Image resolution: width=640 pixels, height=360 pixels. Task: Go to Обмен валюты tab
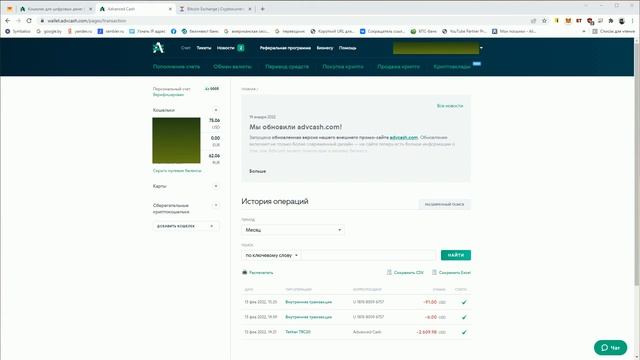pyautogui.click(x=232, y=67)
